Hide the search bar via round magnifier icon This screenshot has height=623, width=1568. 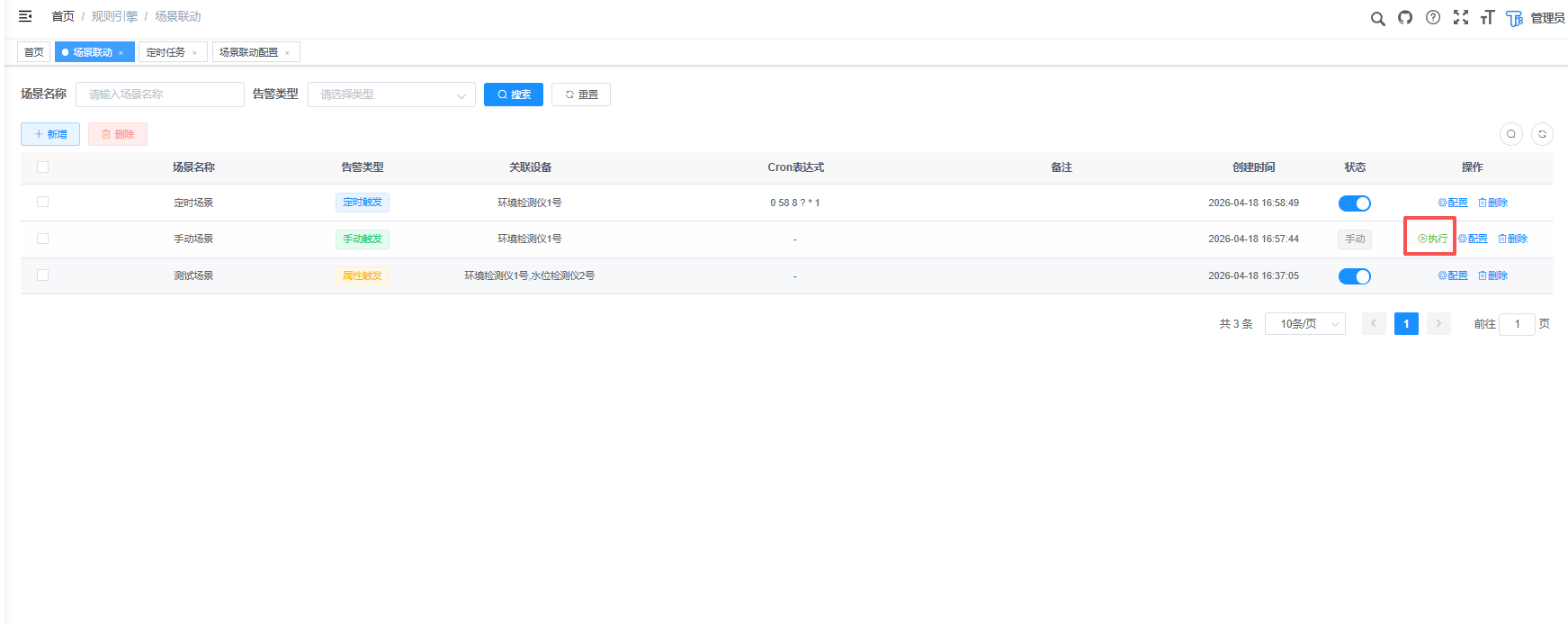point(1511,134)
